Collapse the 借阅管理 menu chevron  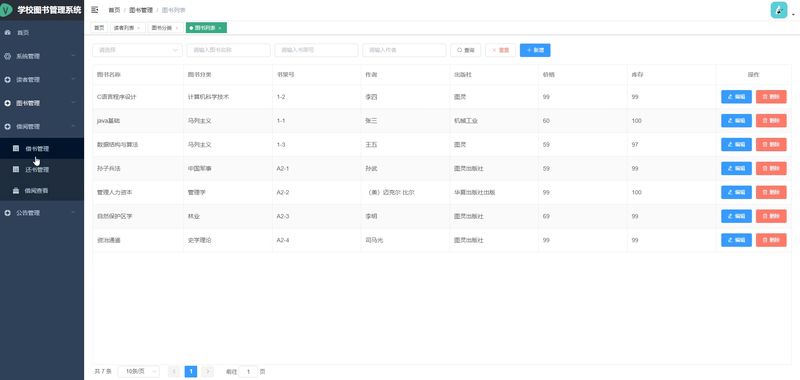pyautogui.click(x=73, y=126)
